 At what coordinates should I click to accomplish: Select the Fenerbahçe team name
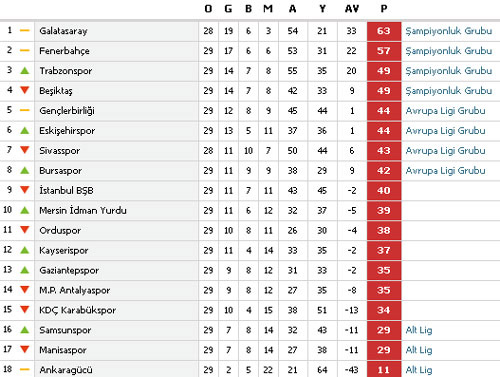[x=64, y=51]
